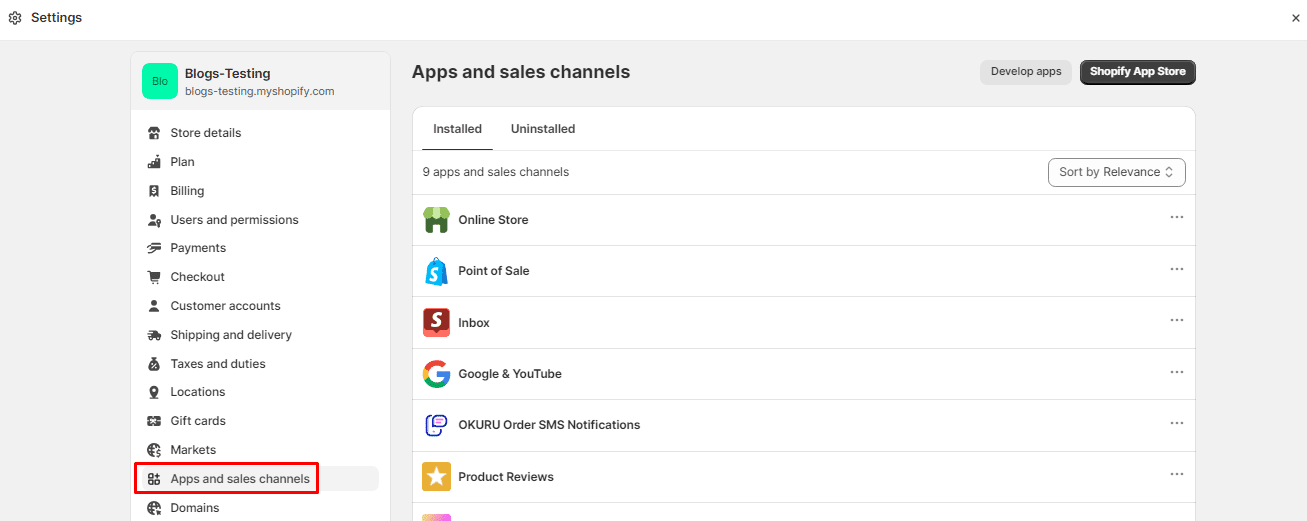Image resolution: width=1307 pixels, height=521 pixels.
Task: Open the more actions menu for Point of Sale
Action: click(x=1176, y=269)
